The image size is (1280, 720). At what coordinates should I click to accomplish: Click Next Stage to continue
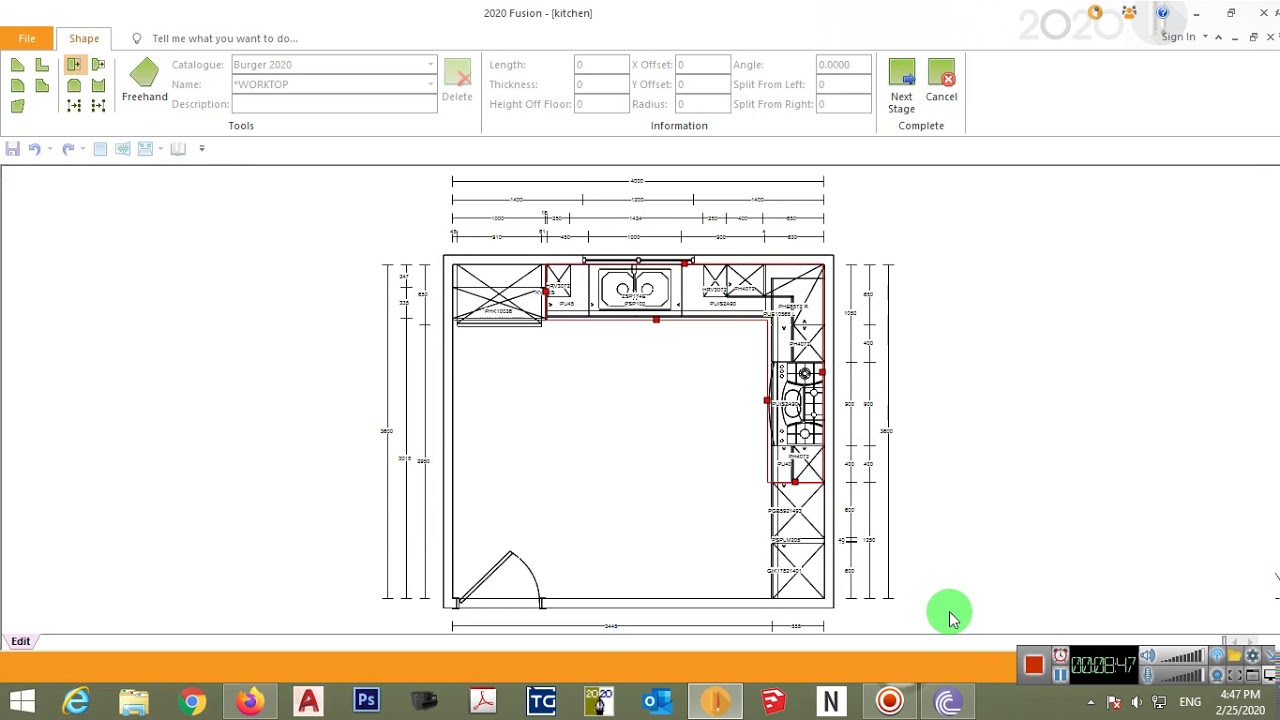coord(901,86)
